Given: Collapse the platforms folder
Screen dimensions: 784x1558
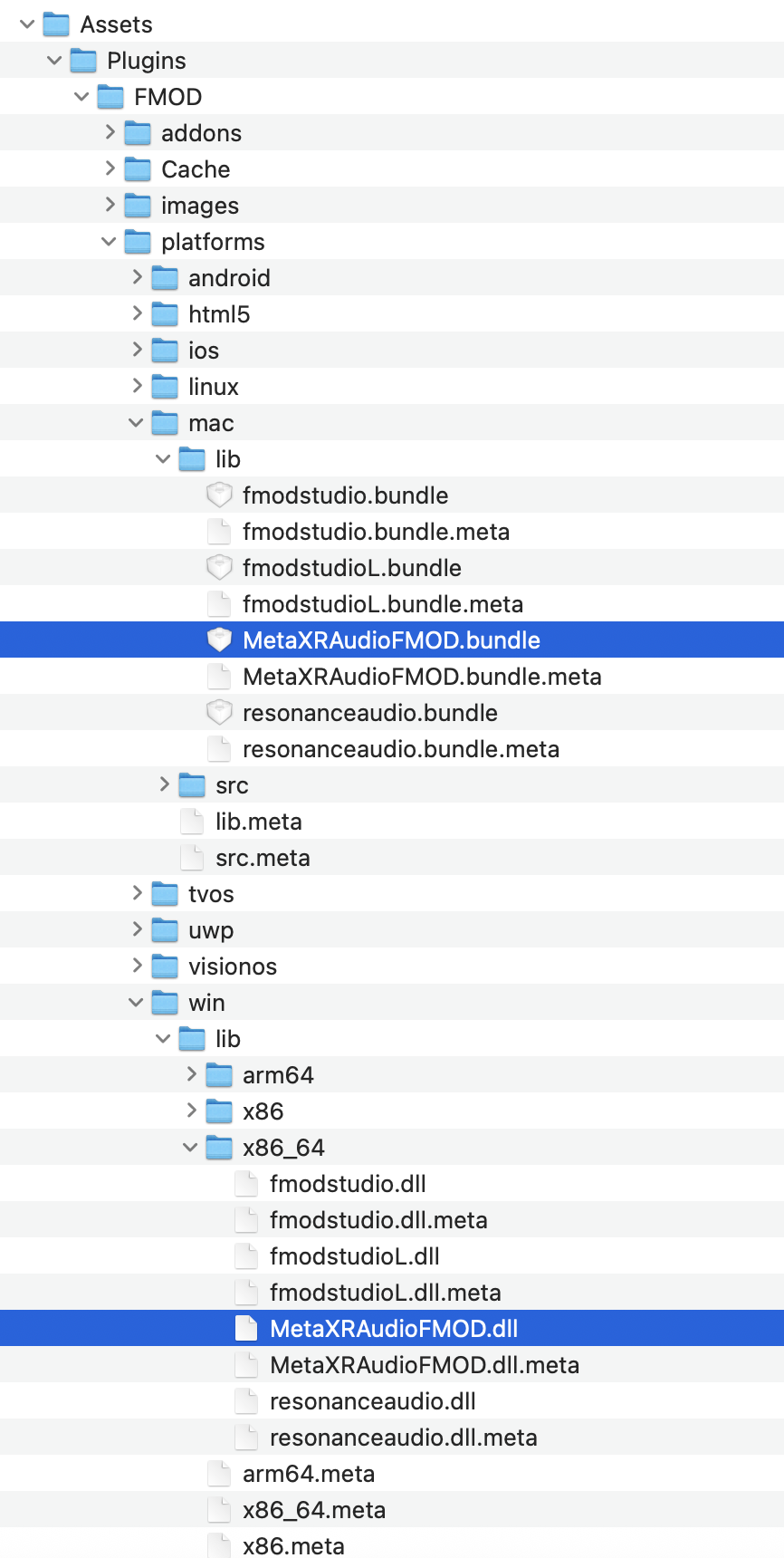Looking at the screenshot, I should (109, 241).
